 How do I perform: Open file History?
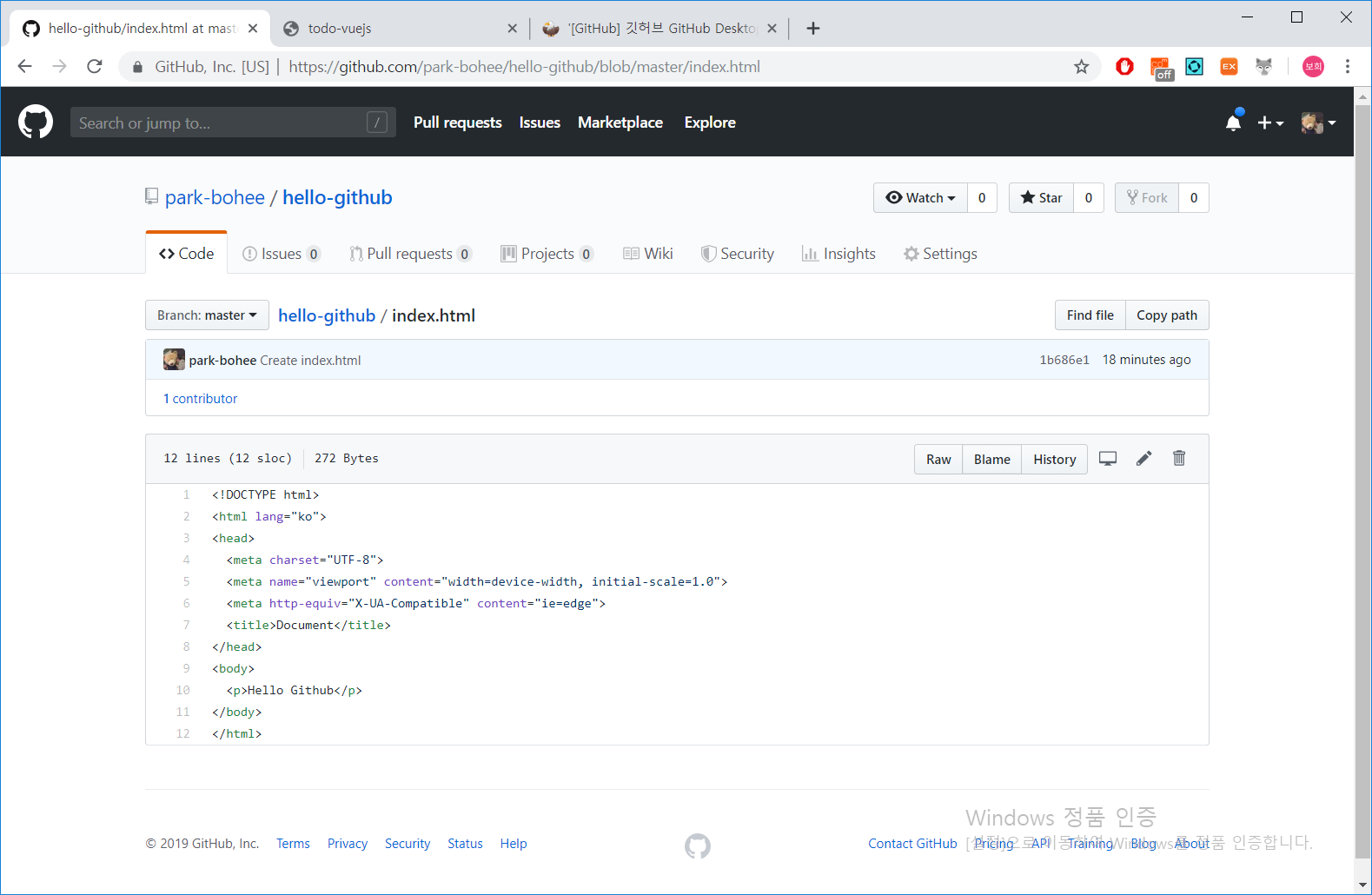(x=1054, y=460)
